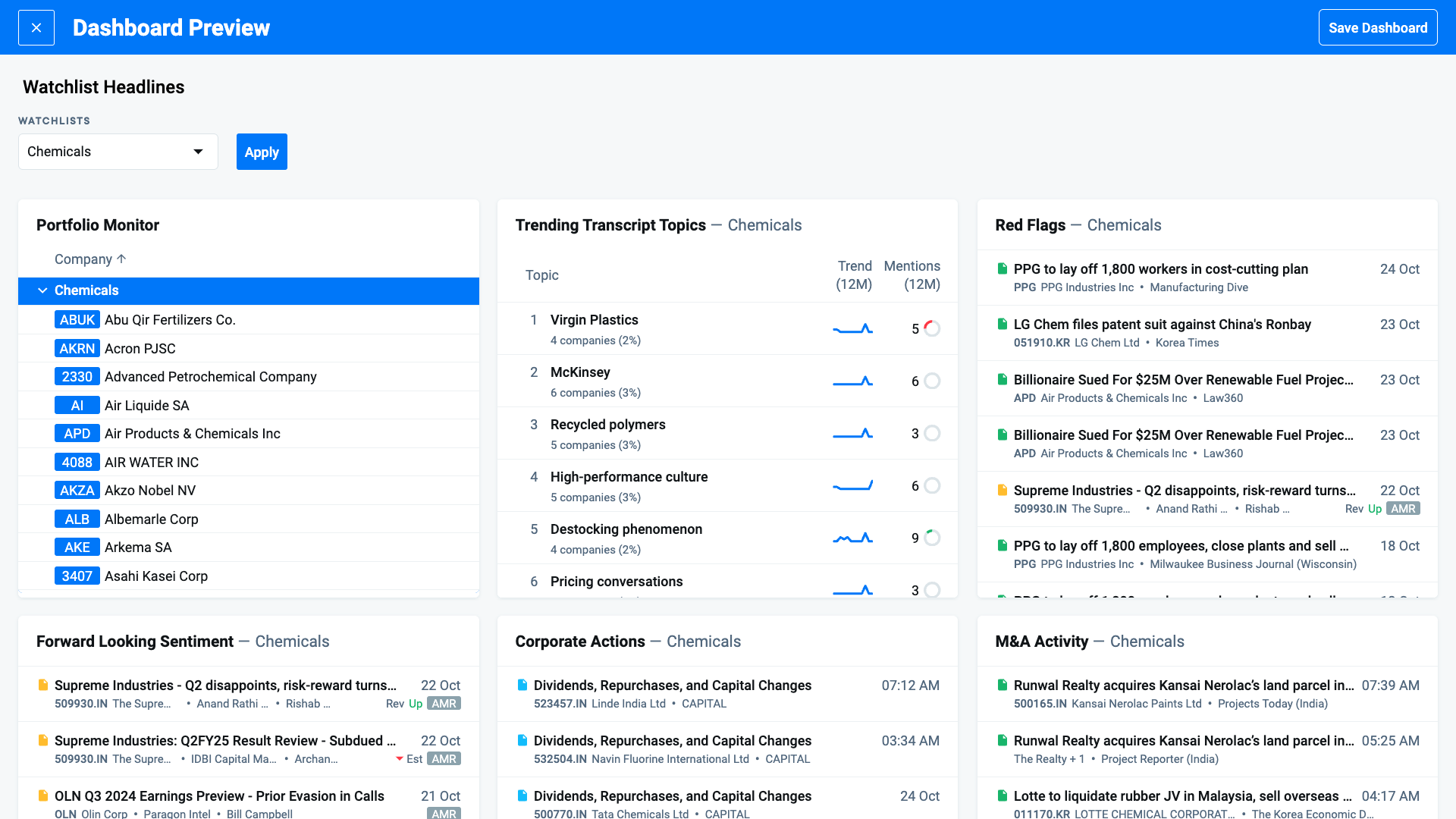Open Virgin Plastics topic

594,320
